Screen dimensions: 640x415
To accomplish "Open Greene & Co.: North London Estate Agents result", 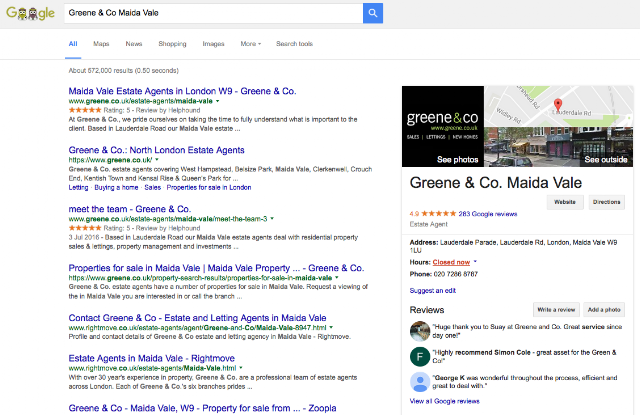I will (156, 150).
